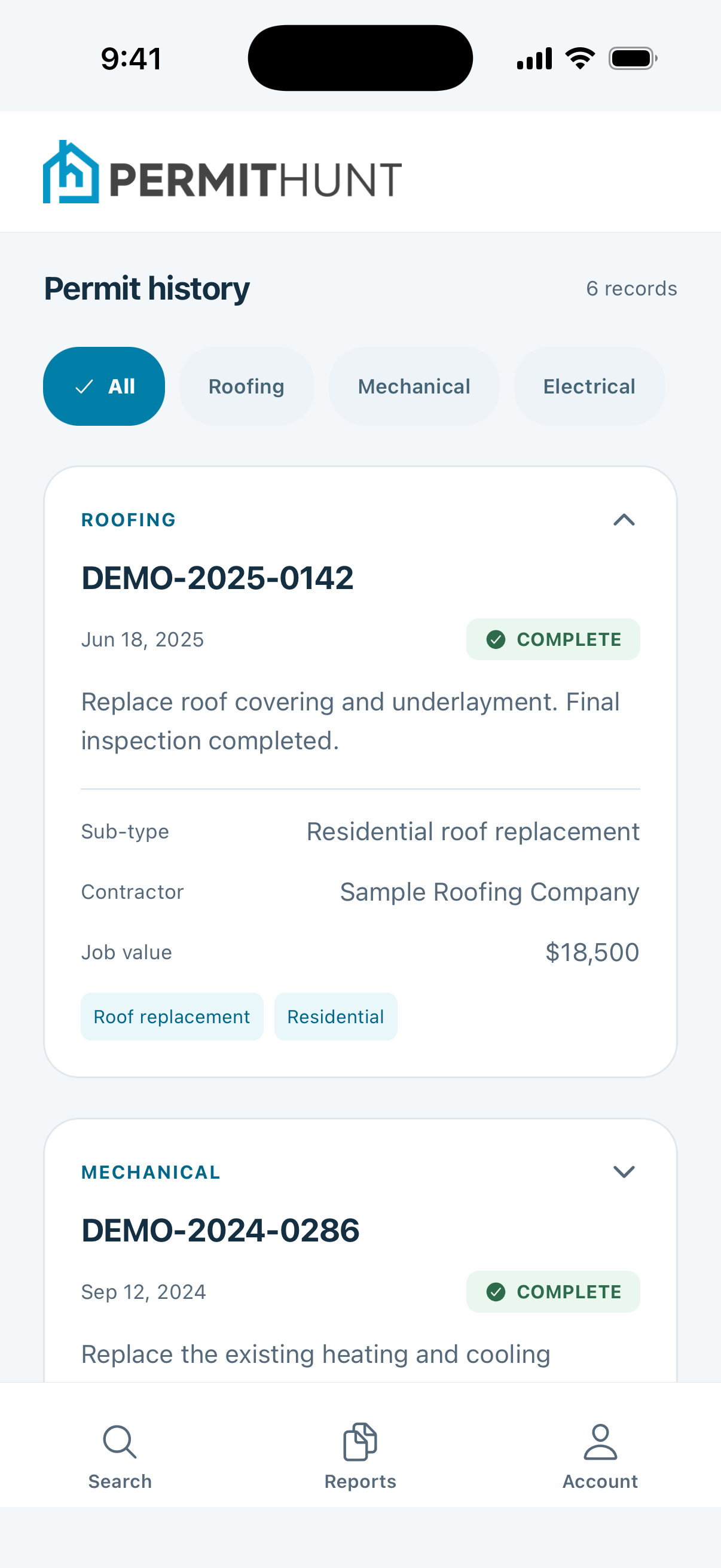721x1568 pixels.
Task: Tap the $18,500 job value
Action: pyautogui.click(x=592, y=952)
